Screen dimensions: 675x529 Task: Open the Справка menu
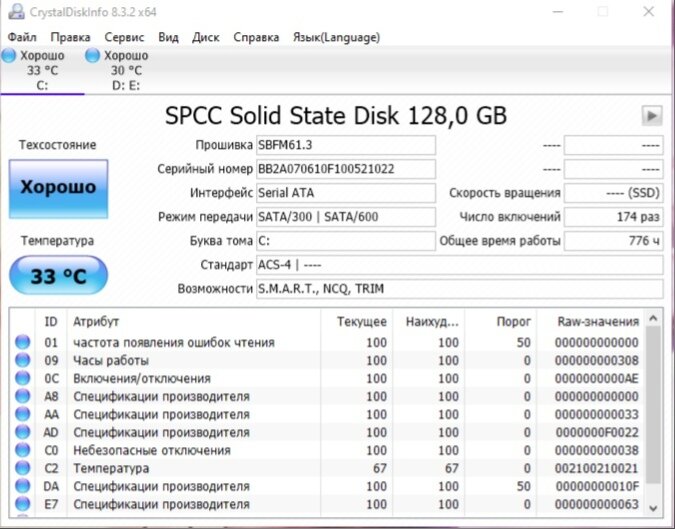[256, 37]
